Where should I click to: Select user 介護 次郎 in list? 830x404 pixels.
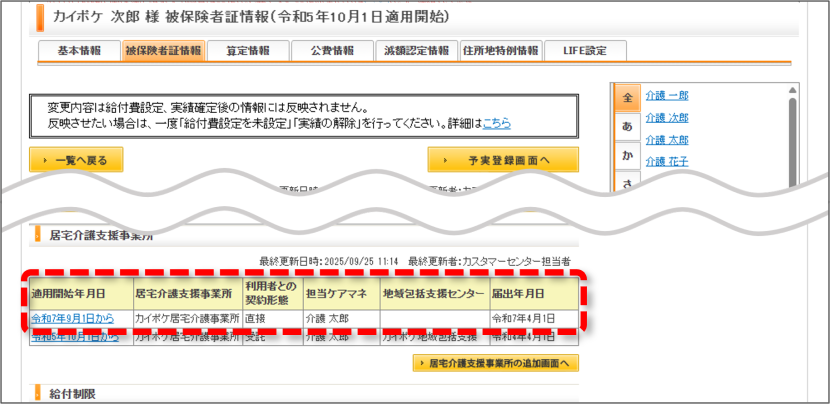[x=667, y=118]
